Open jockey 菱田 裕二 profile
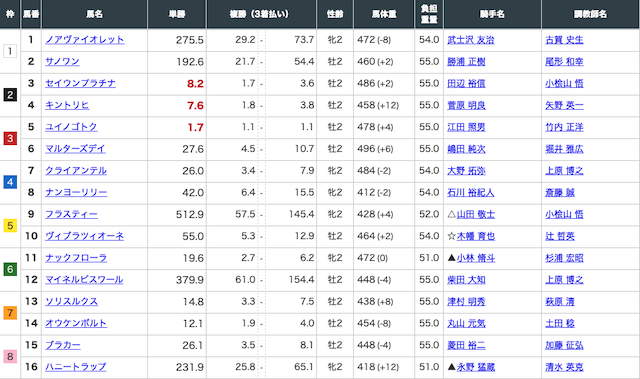The height and width of the screenshot is (379, 640). click(466, 345)
